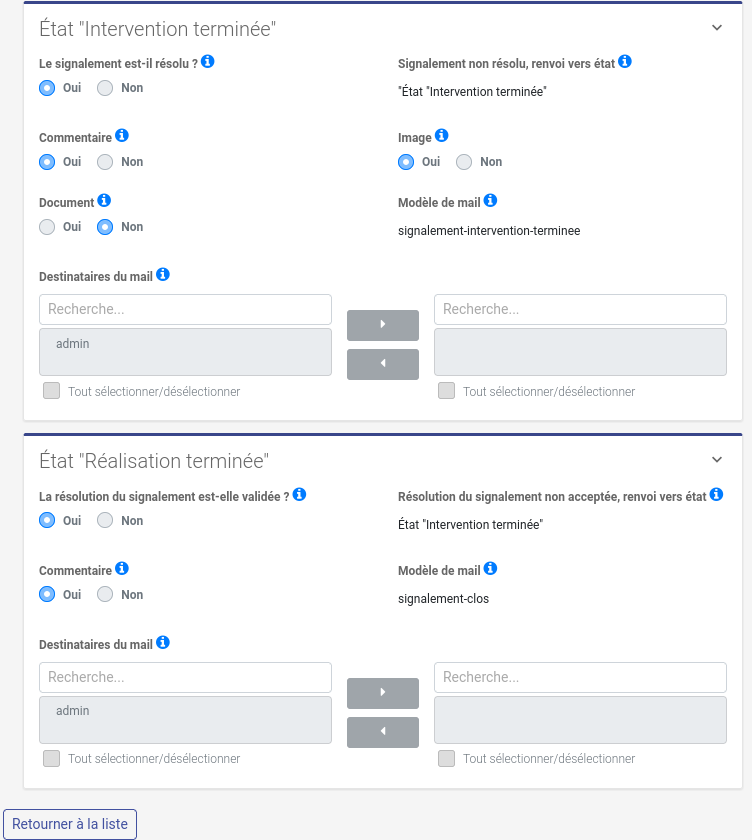
Task: Select "Non" for "Commentaire" under "Réalisation terminée"
Action: tap(104, 594)
